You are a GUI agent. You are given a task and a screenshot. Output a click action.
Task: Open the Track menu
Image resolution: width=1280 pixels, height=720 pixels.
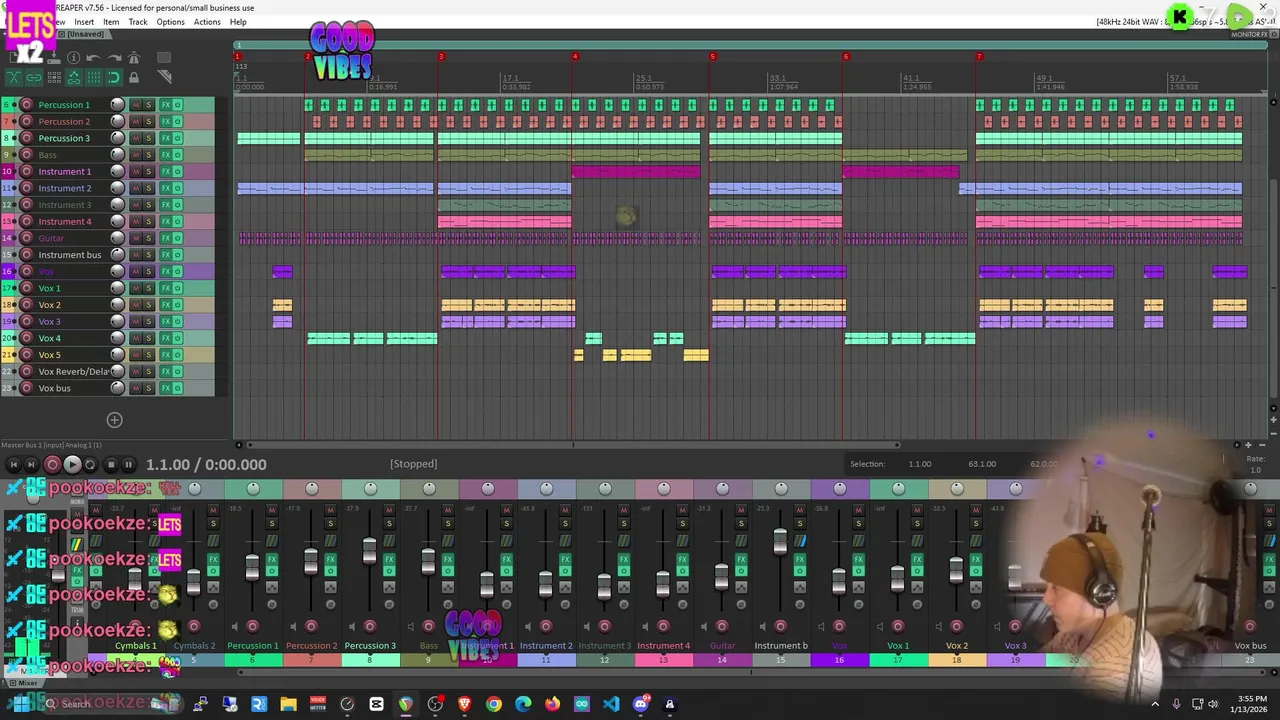pyautogui.click(x=138, y=22)
